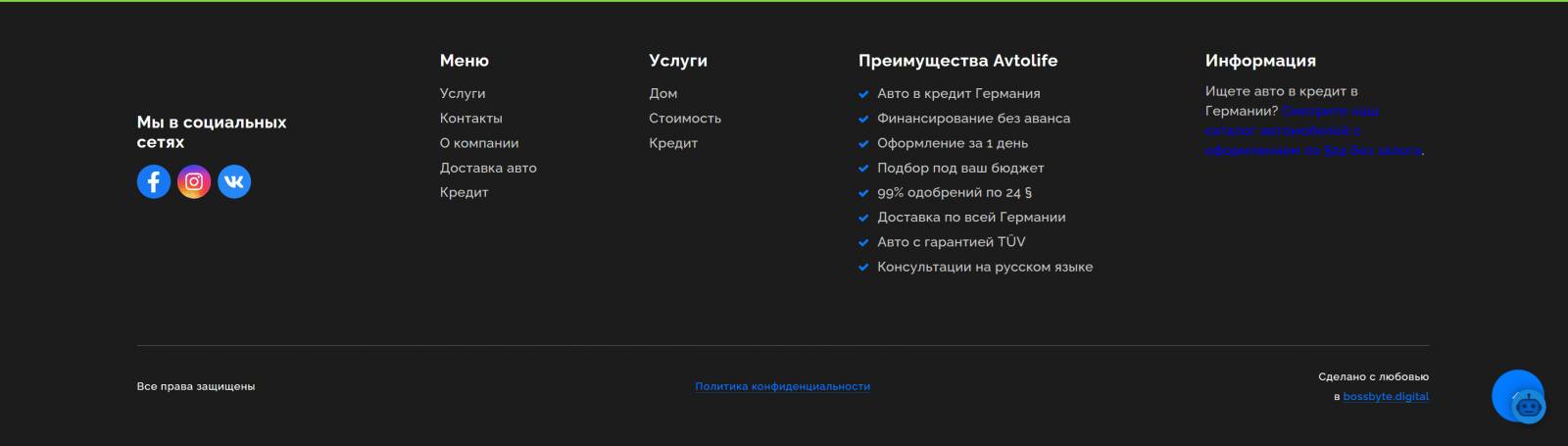1568x446 pixels.
Task: Go to Услуги in the Меню column
Action: pos(463,93)
